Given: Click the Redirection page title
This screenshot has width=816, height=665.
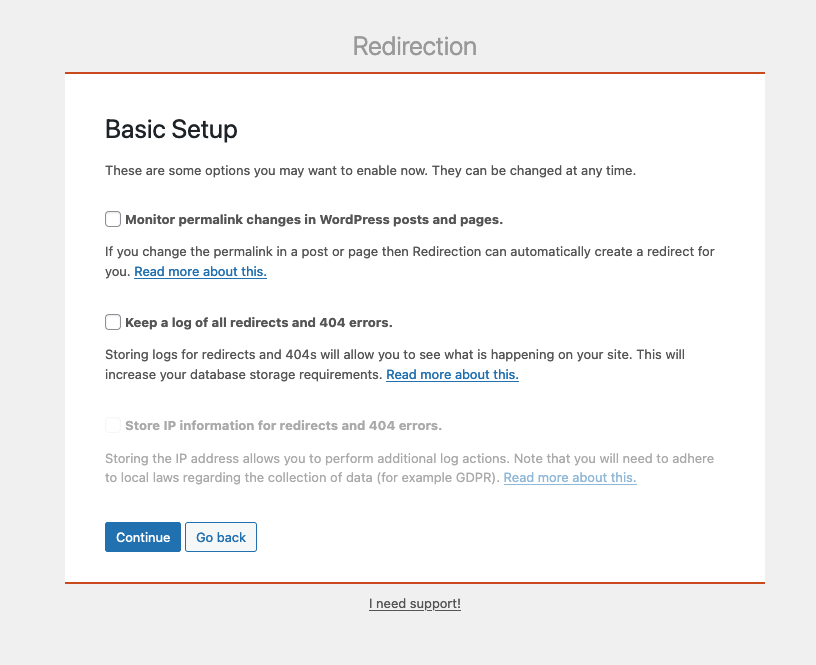Looking at the screenshot, I should 415,46.
